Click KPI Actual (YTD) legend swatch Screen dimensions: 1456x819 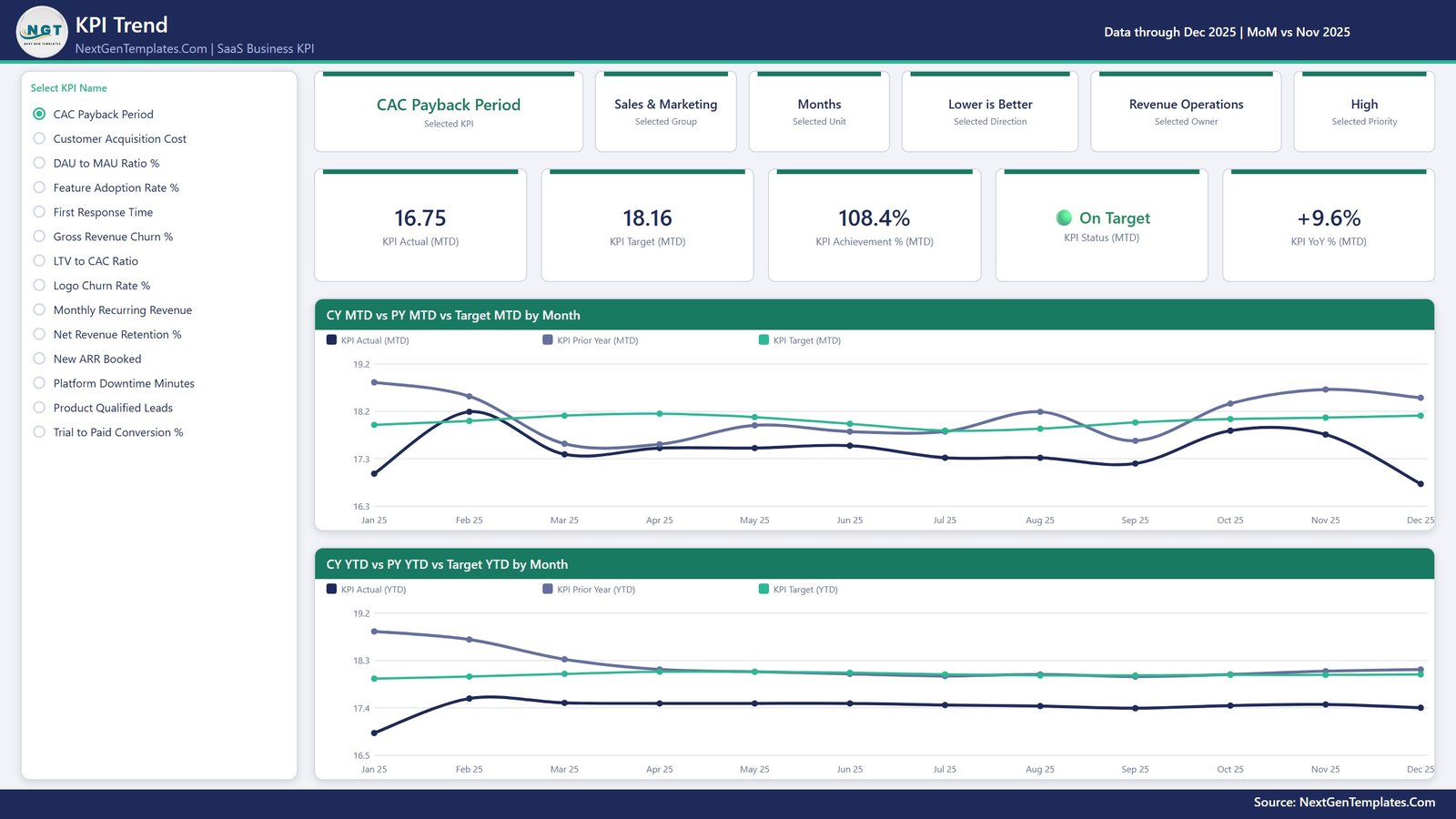pyautogui.click(x=331, y=589)
